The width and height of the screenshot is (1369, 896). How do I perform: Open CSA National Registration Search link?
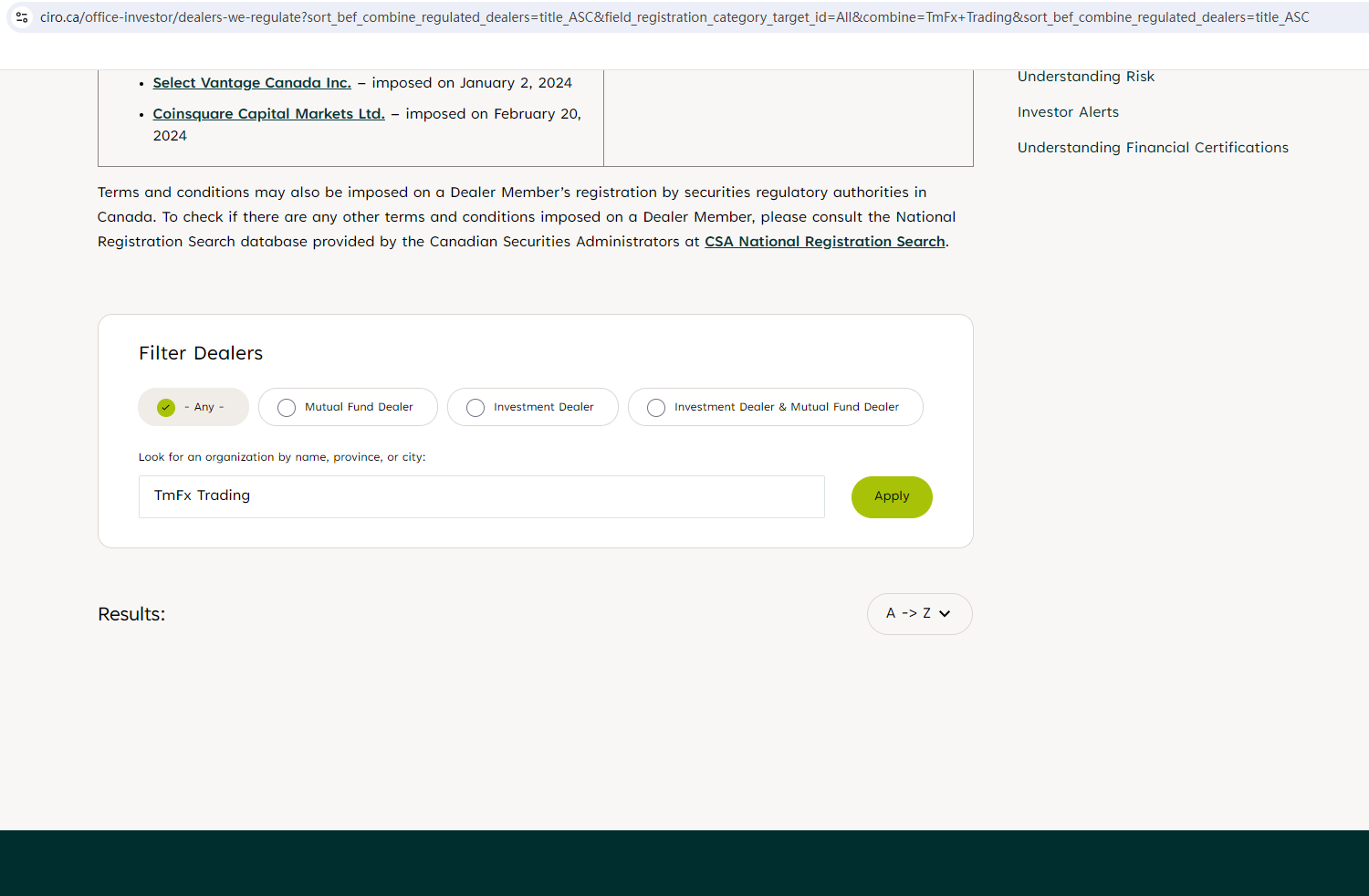(x=825, y=242)
